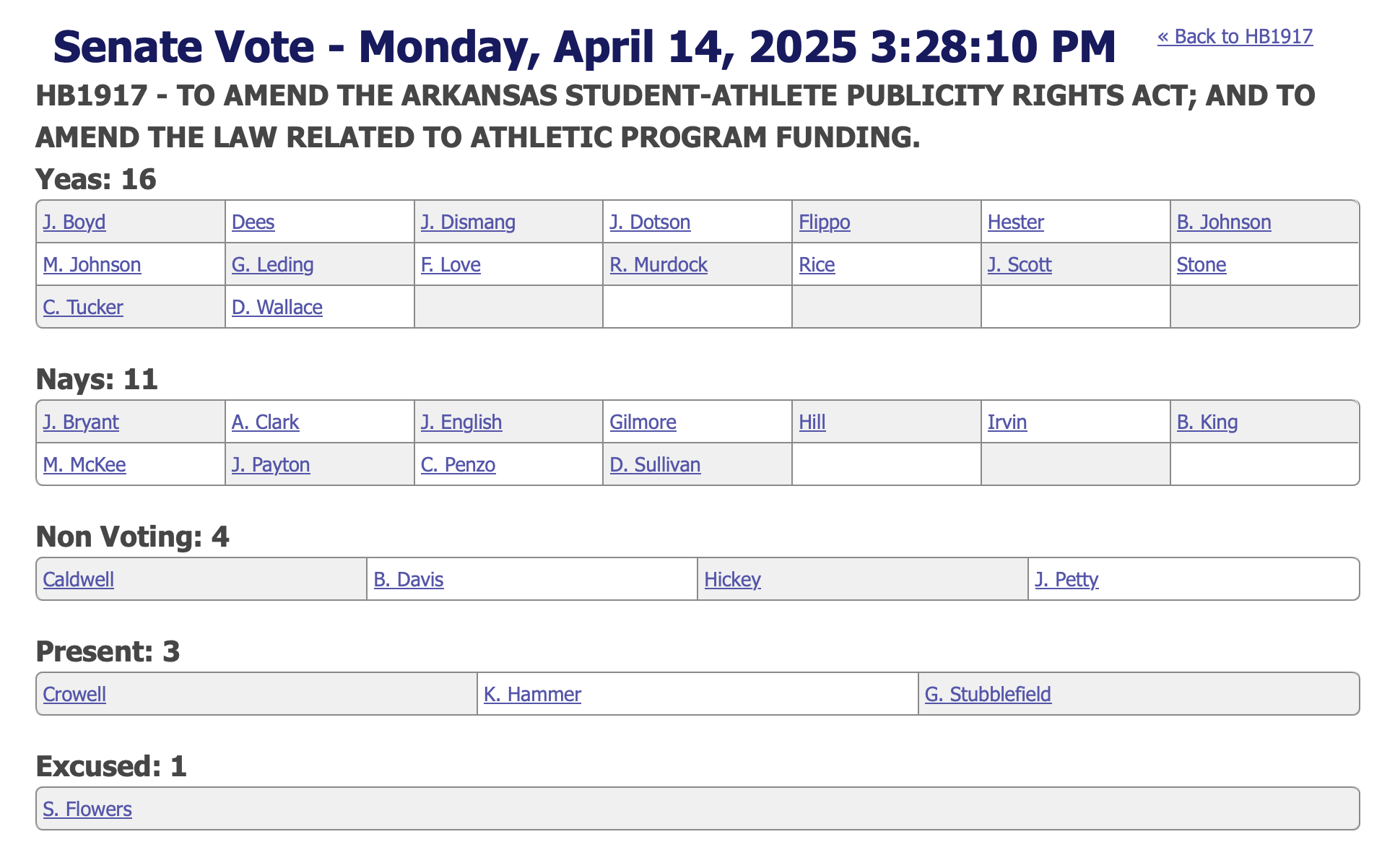Open C. Penzo's link
Screen dimensions: 1395x868
pos(458,464)
